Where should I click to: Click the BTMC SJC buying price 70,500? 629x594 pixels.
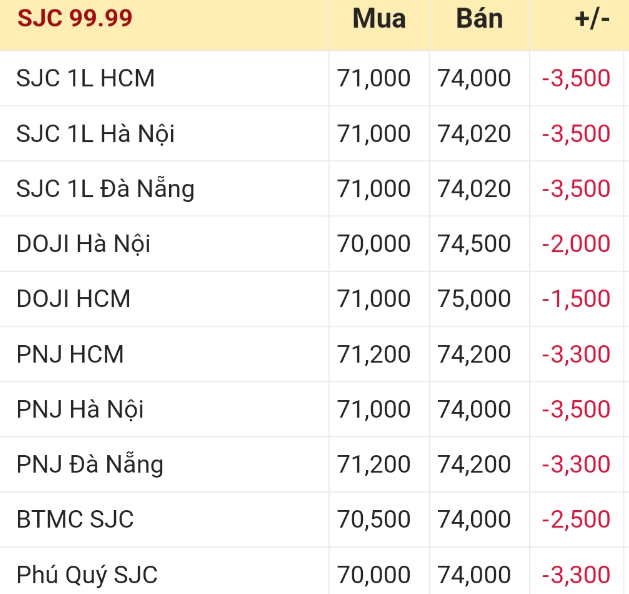374,519
